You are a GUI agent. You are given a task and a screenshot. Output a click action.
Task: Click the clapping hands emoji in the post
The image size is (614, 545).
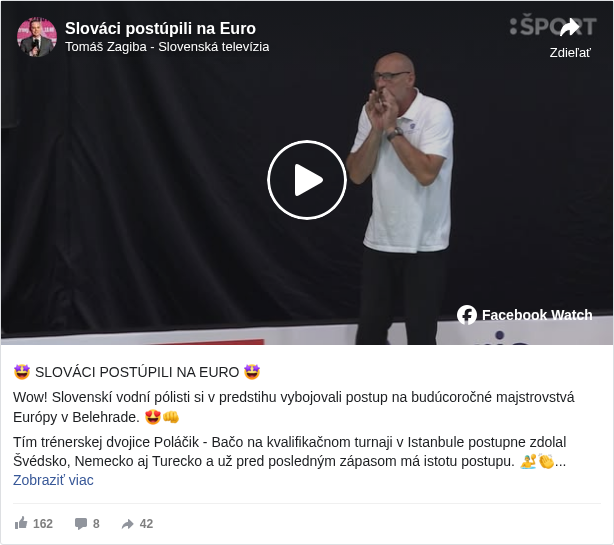click(546, 461)
